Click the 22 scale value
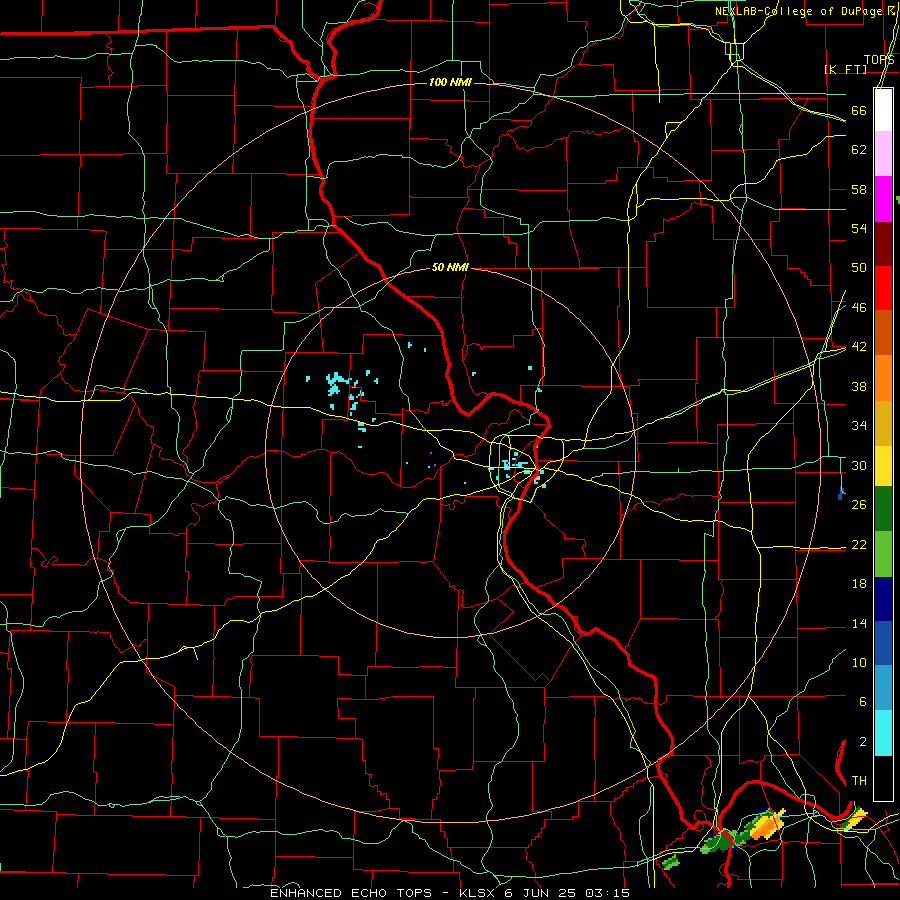 click(859, 544)
